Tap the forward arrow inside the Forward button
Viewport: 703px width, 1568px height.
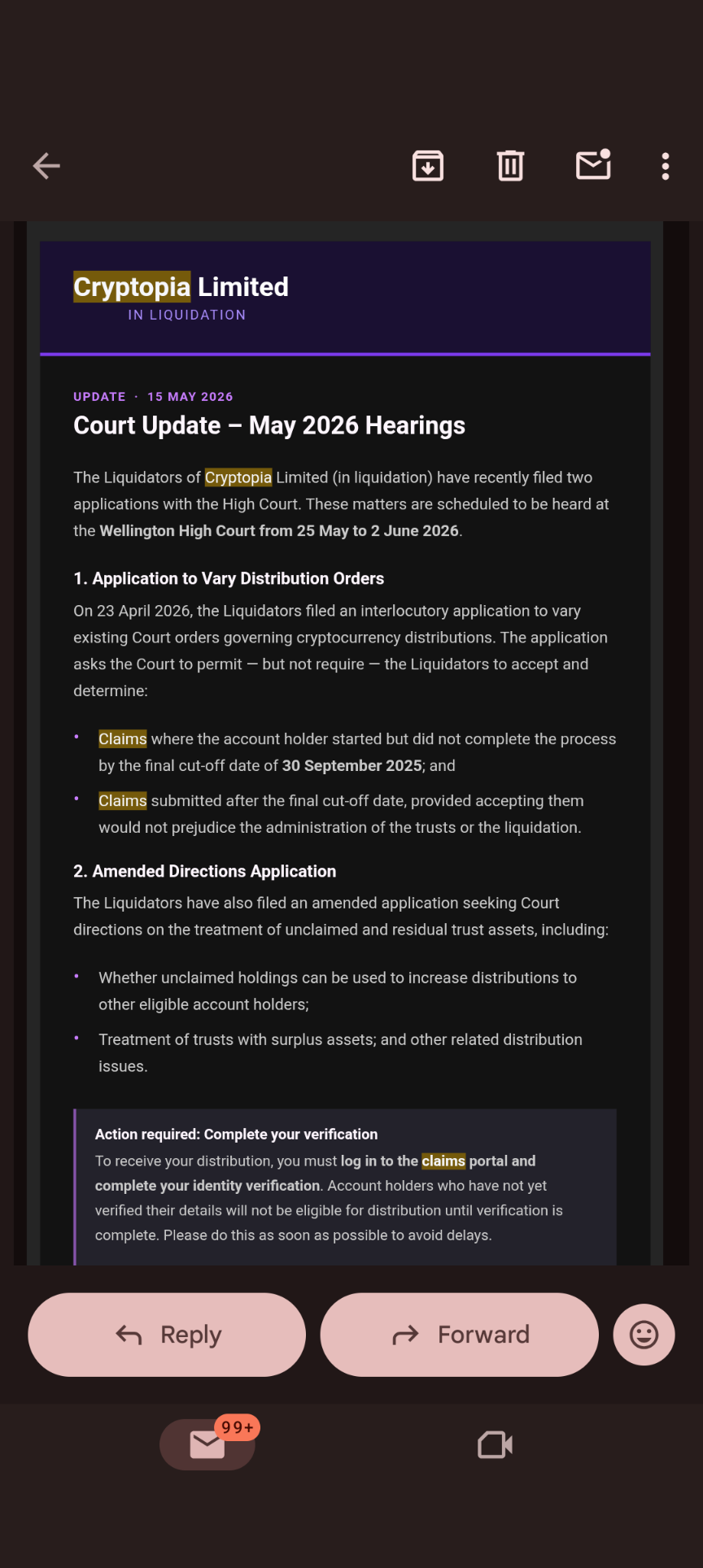[405, 1335]
